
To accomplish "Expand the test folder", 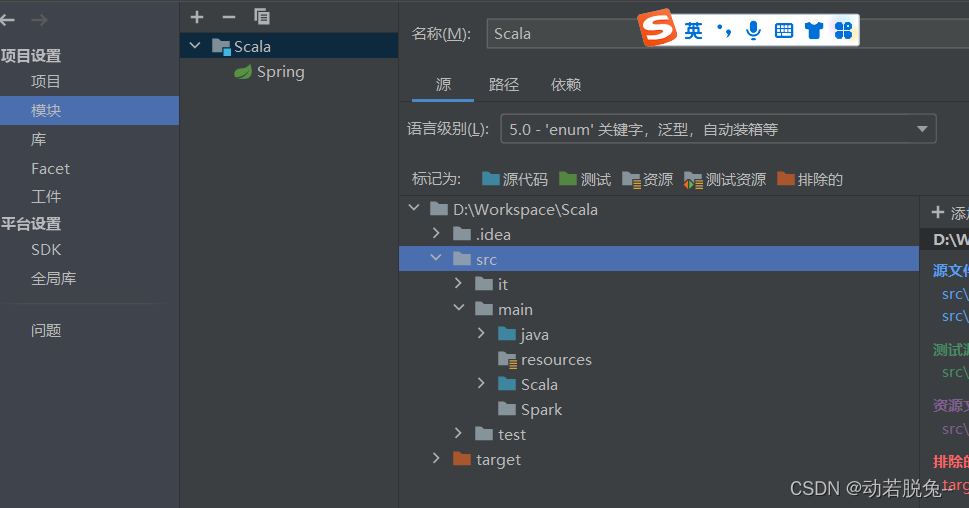I will [x=459, y=433].
